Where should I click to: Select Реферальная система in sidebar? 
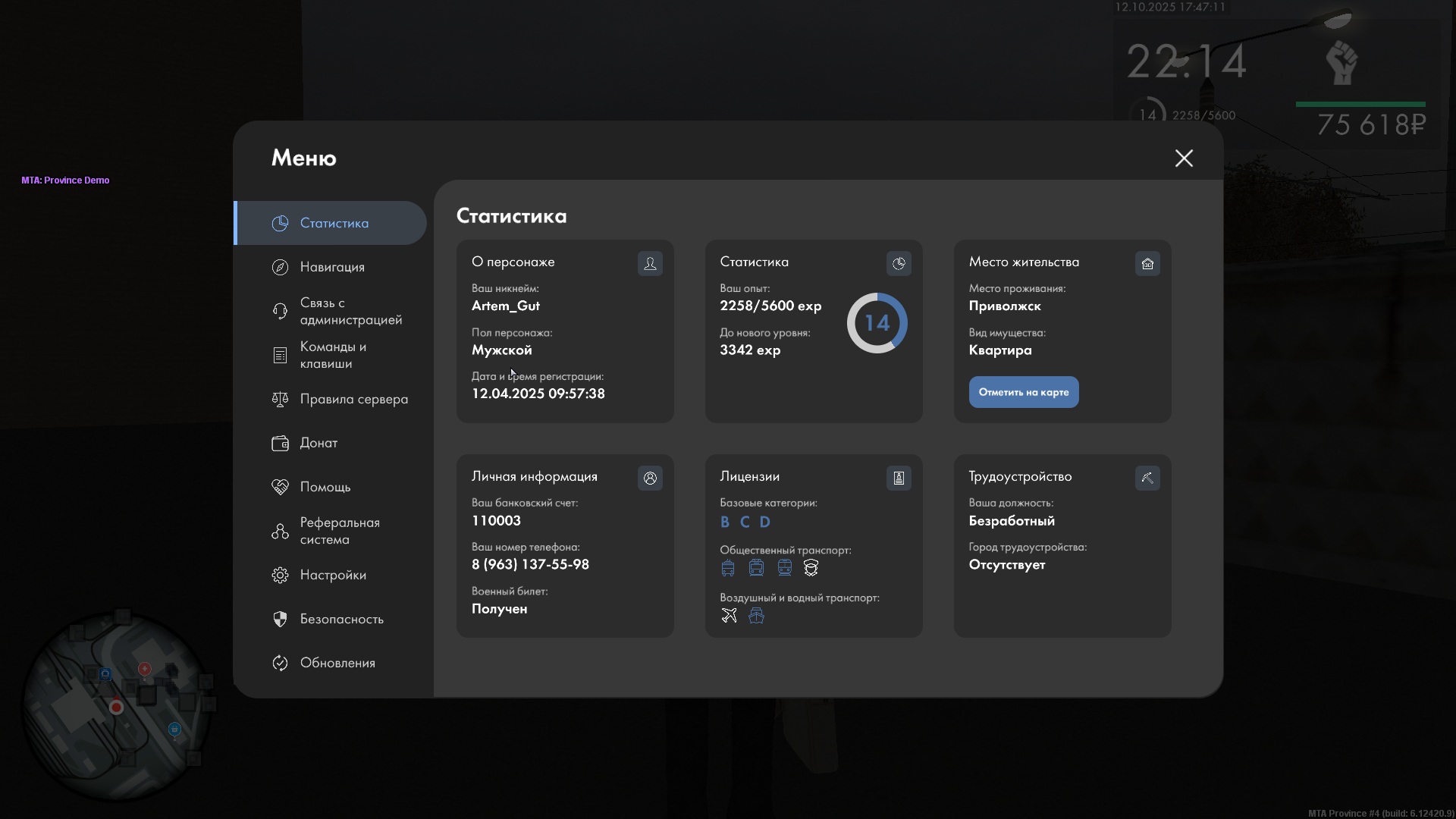338,531
